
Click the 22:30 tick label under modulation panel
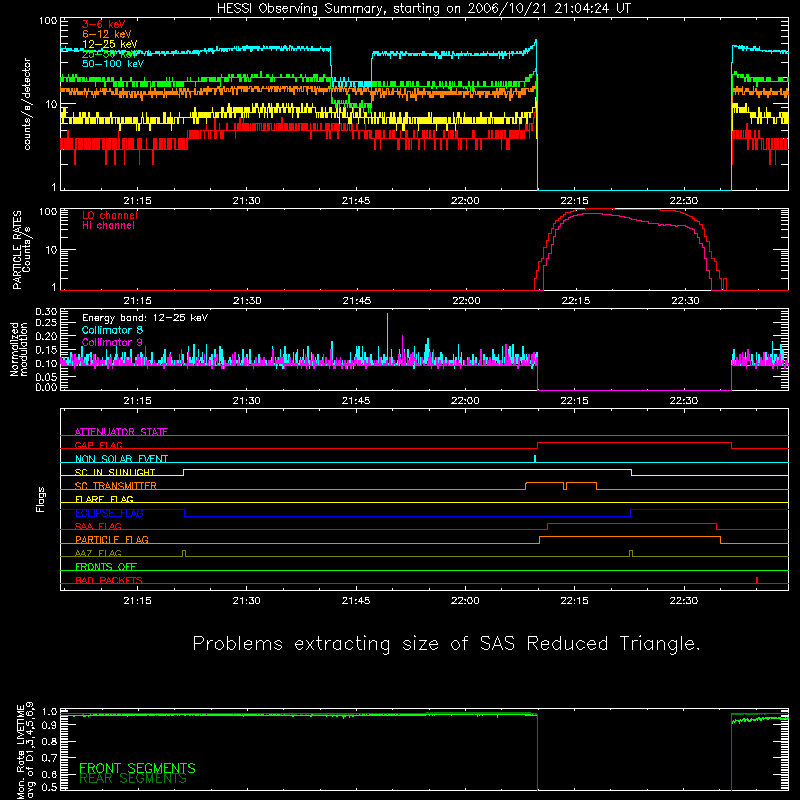[x=684, y=401]
